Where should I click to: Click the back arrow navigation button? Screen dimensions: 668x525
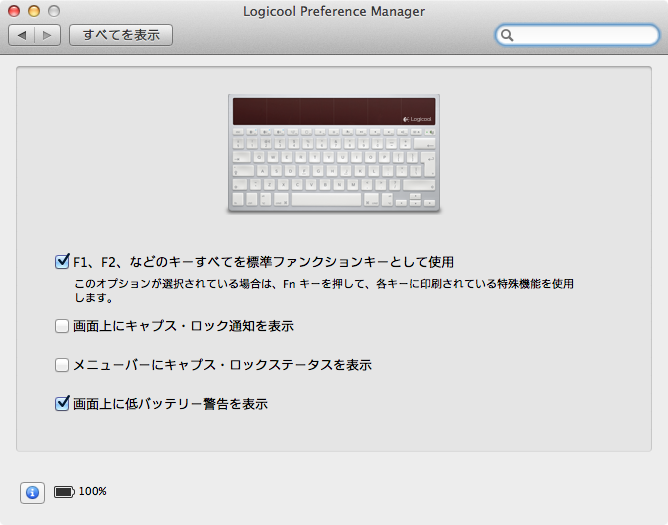(22, 35)
